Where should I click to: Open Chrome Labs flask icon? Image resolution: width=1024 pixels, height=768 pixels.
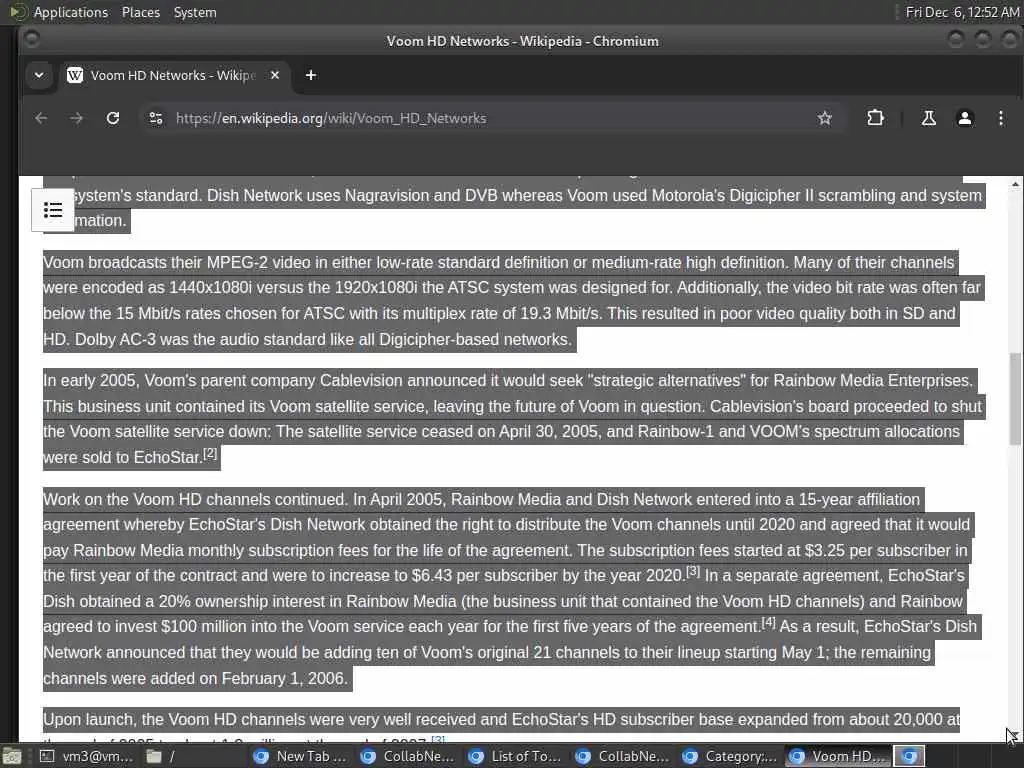click(929, 118)
